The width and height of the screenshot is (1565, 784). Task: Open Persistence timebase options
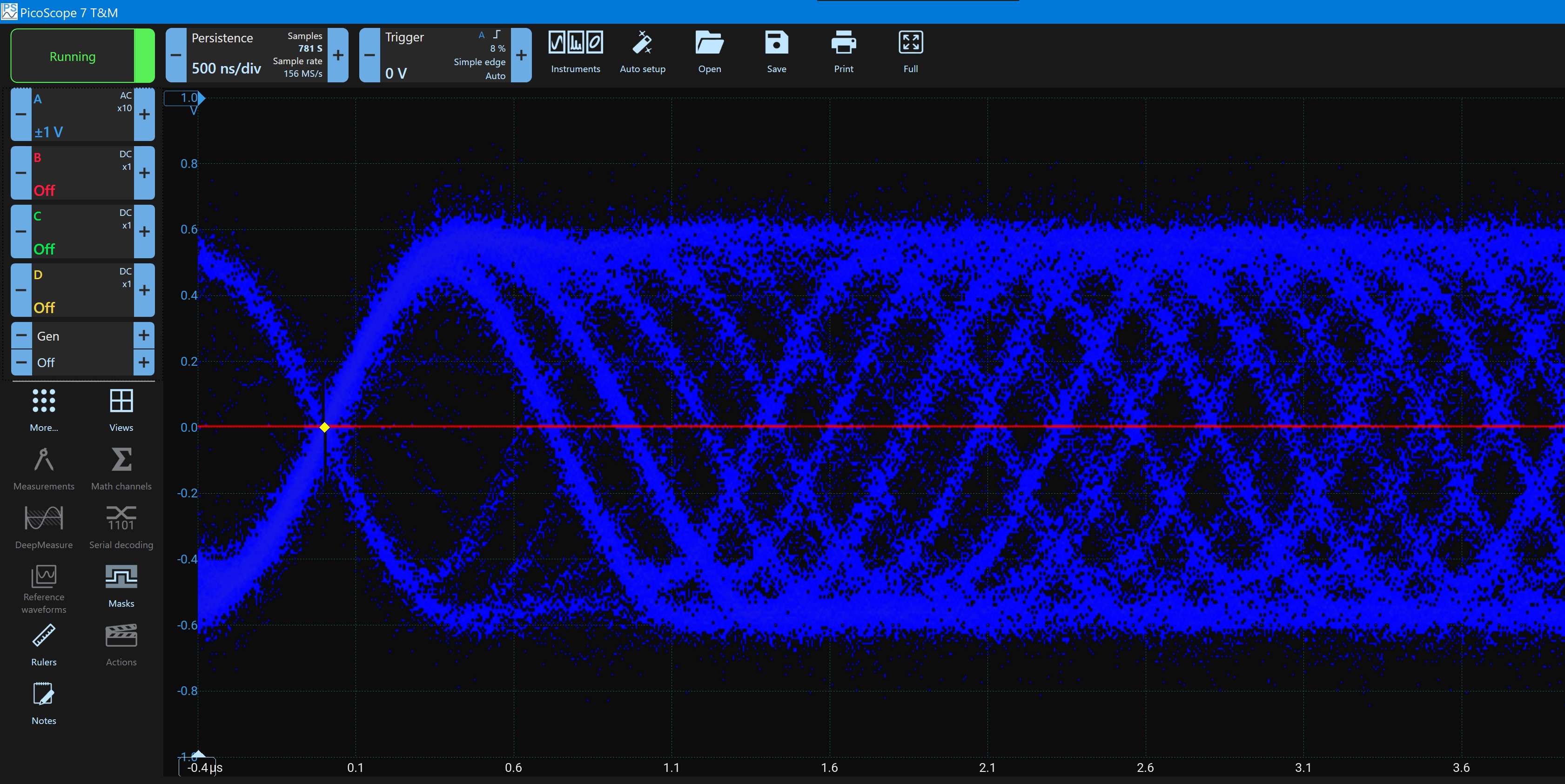[243, 54]
